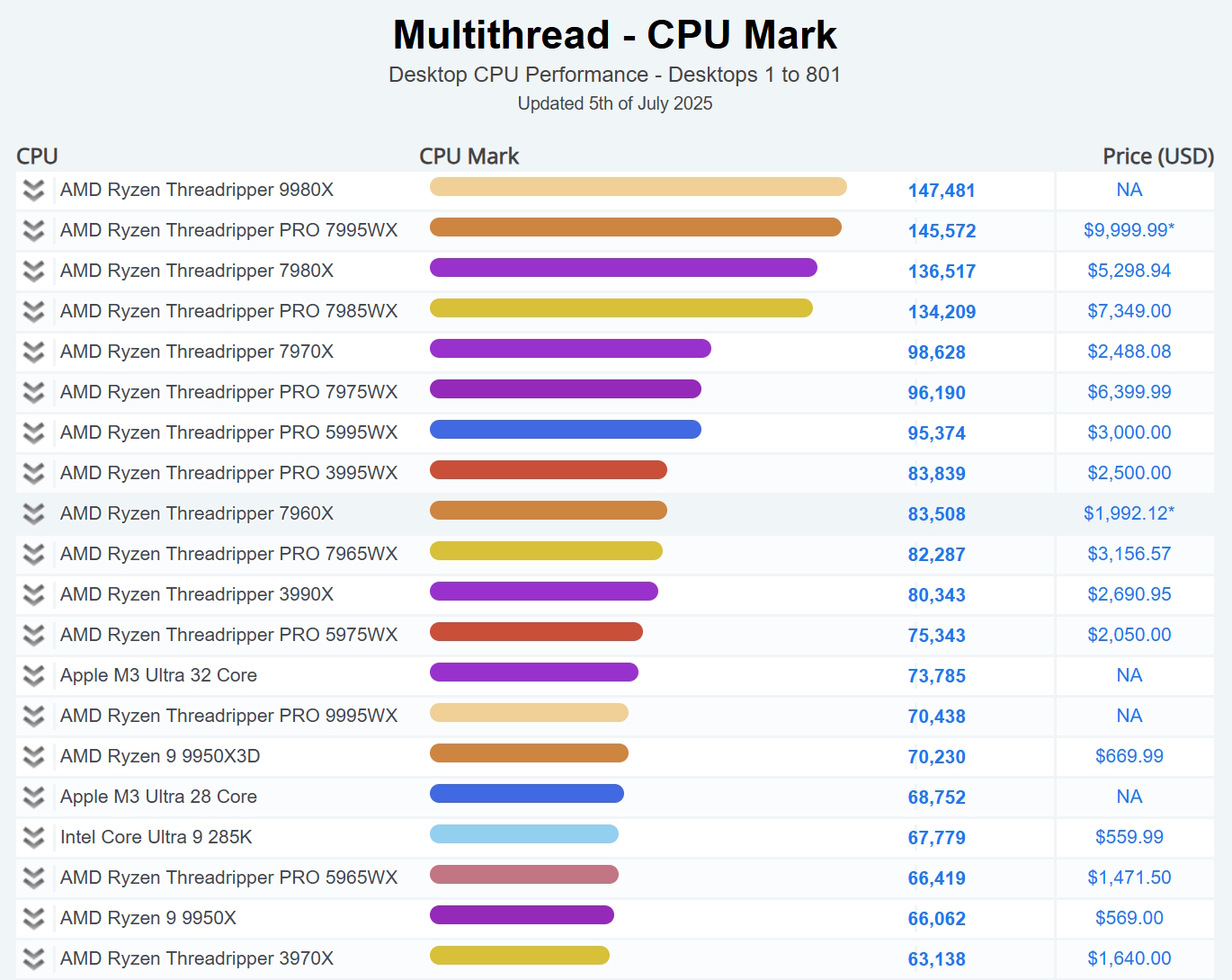This screenshot has height=980, width=1232.
Task: Expand the Apple M3 Ultra 28 Core chevron
Action: 33,797
